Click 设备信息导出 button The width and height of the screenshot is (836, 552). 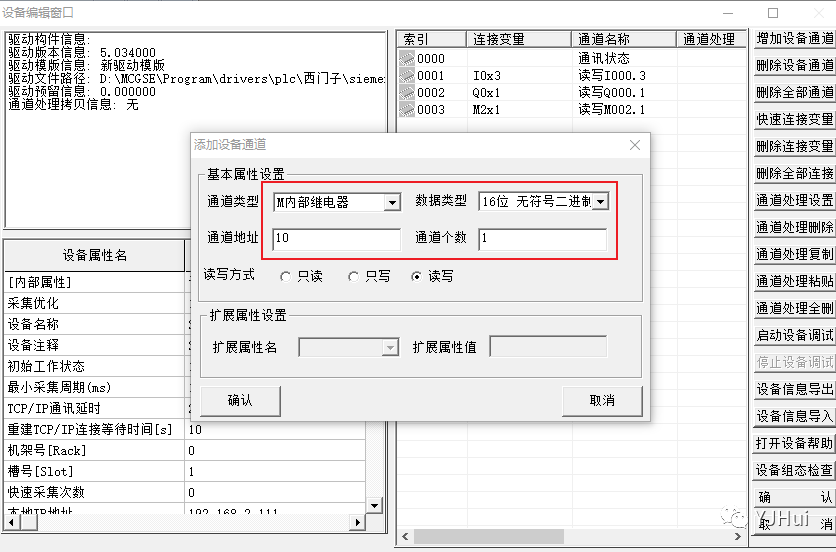click(794, 389)
